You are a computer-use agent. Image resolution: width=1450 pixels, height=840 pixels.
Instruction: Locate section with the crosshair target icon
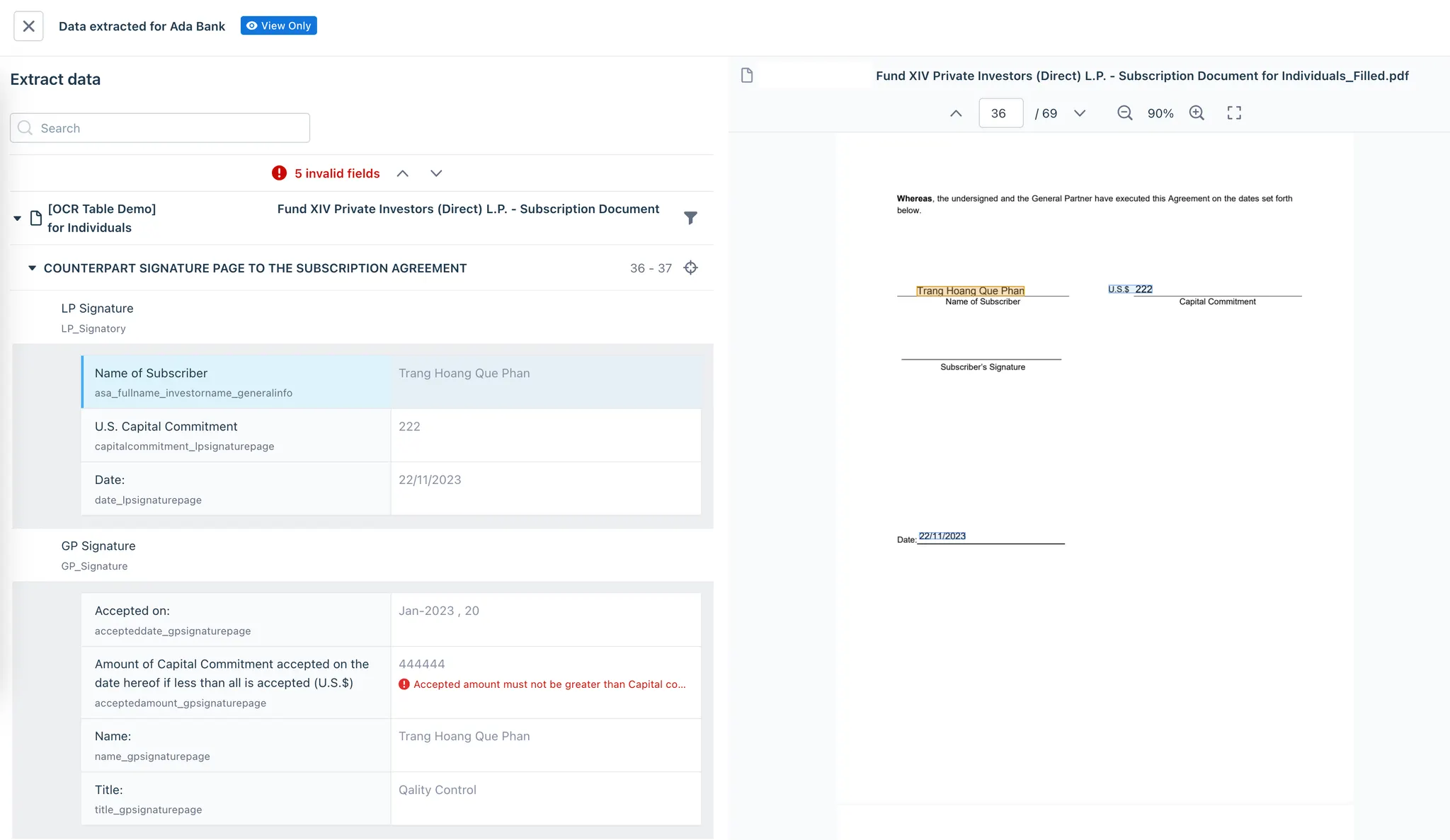(x=690, y=267)
